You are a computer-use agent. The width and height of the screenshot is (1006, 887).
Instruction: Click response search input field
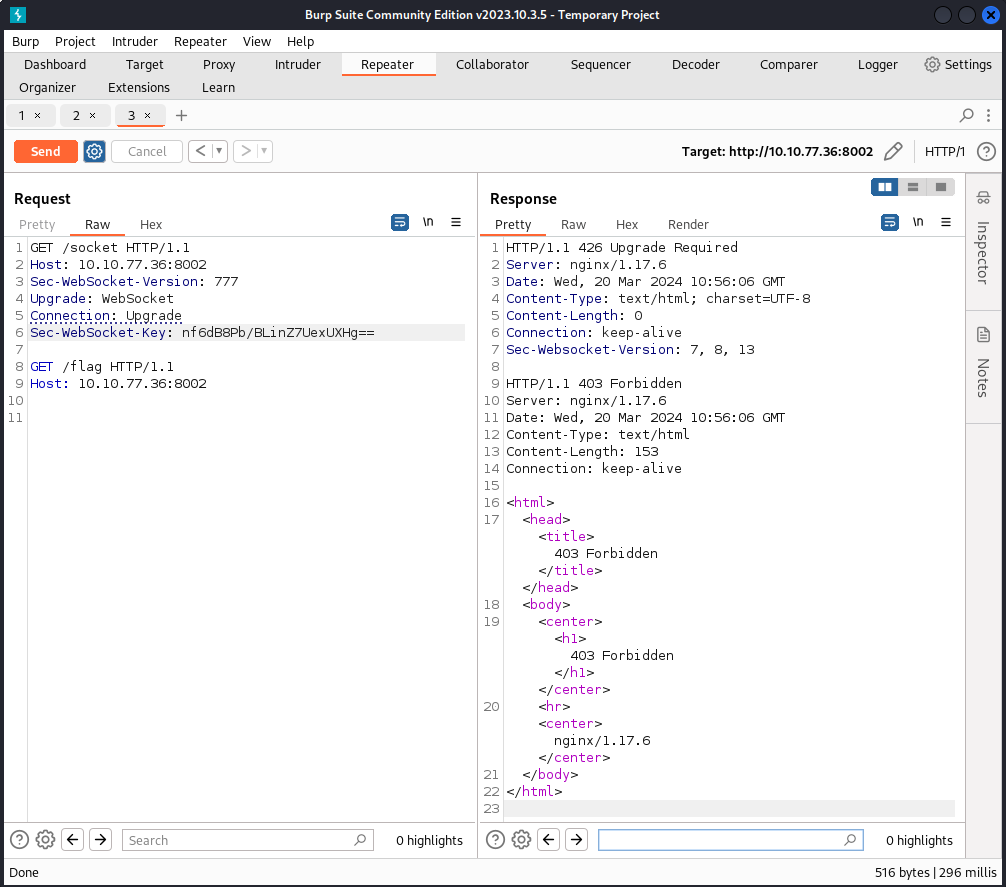[x=731, y=840]
